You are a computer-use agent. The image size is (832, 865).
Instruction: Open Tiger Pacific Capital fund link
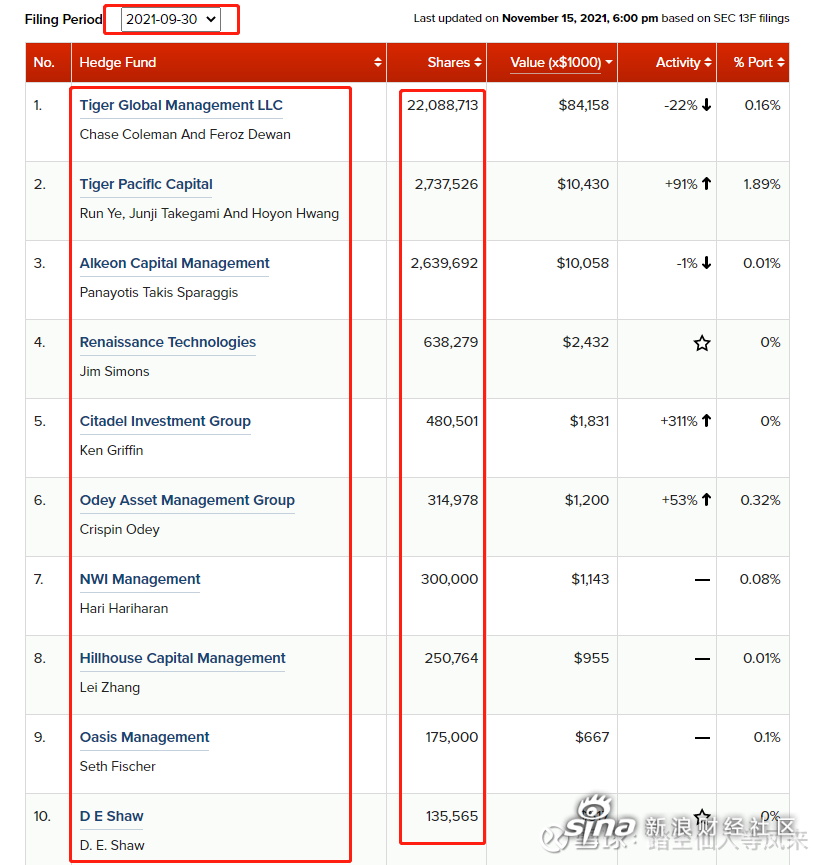(146, 184)
